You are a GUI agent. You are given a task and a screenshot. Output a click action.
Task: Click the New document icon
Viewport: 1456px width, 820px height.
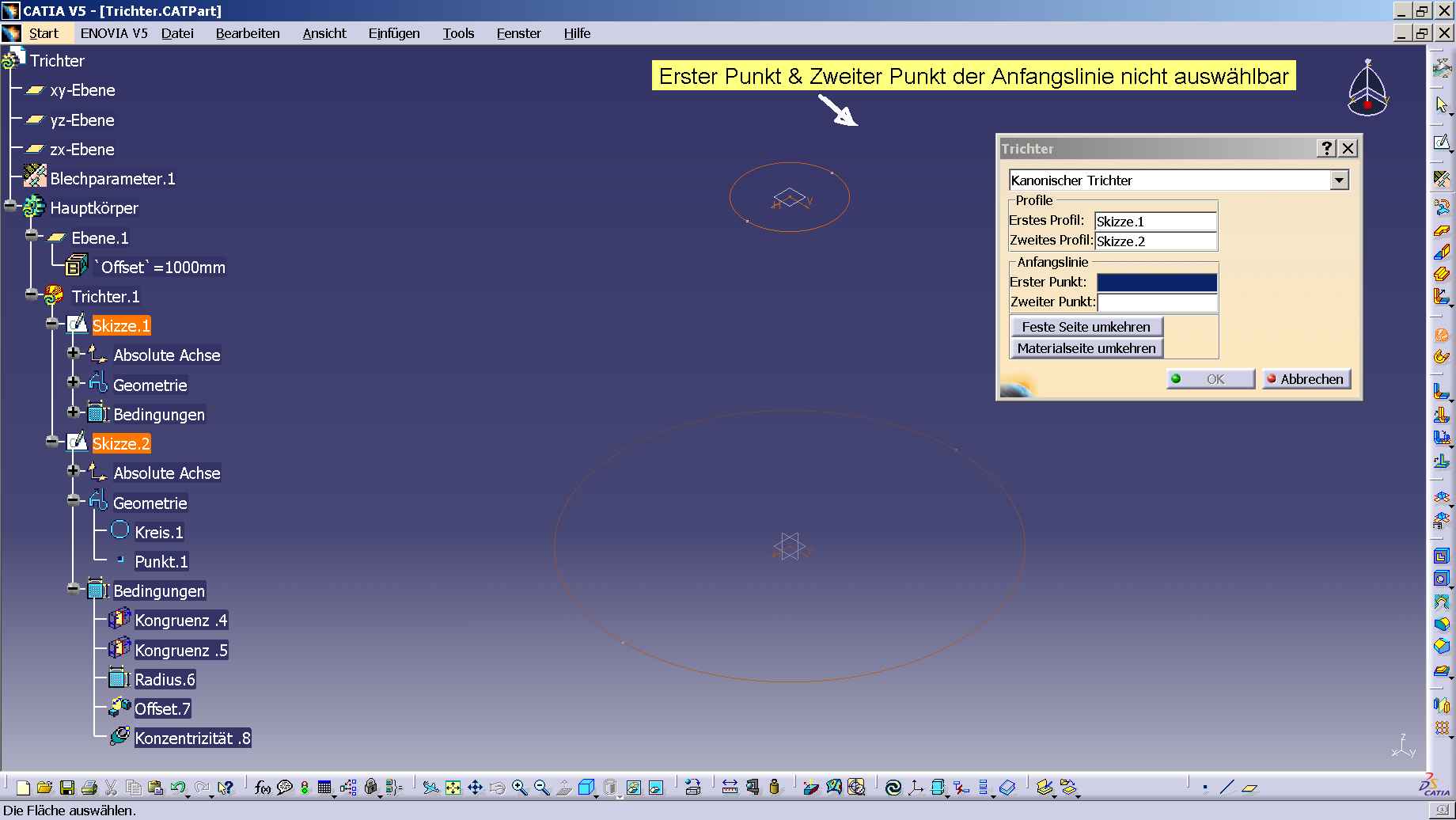coord(23,788)
